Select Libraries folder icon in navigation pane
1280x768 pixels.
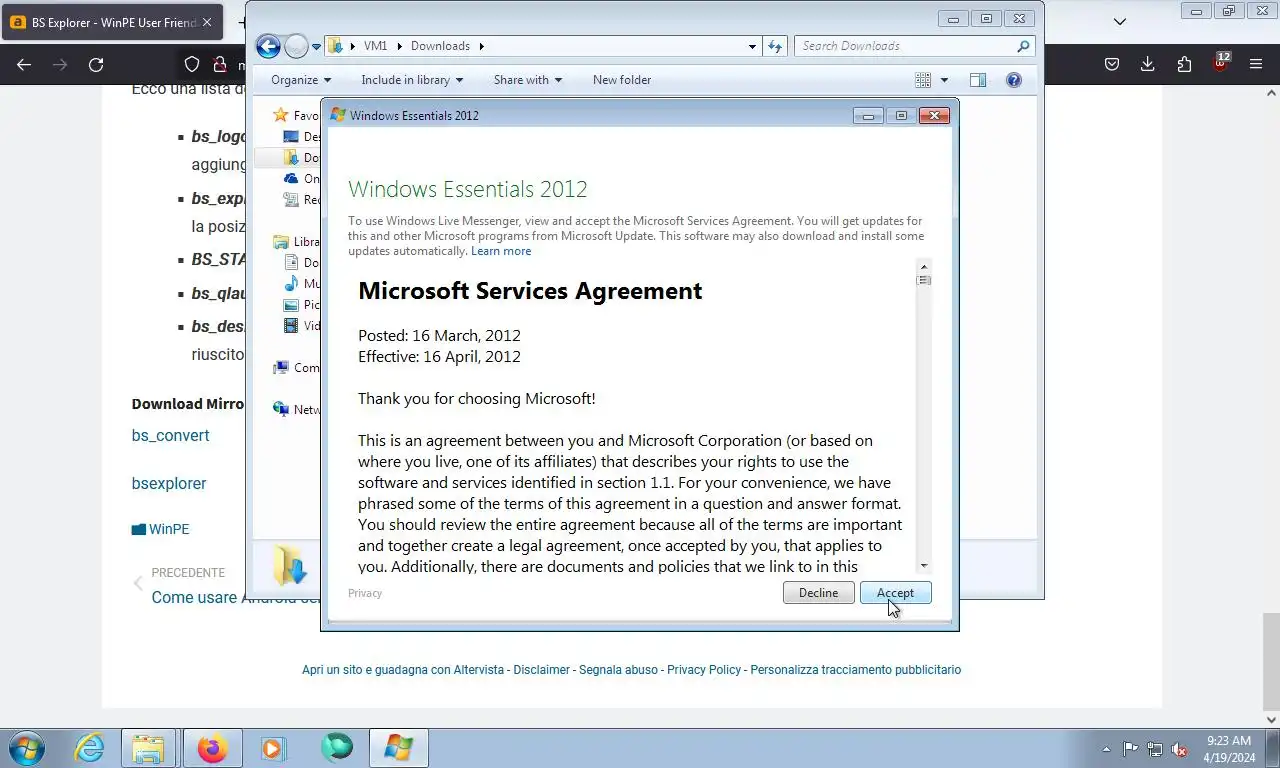(281, 242)
